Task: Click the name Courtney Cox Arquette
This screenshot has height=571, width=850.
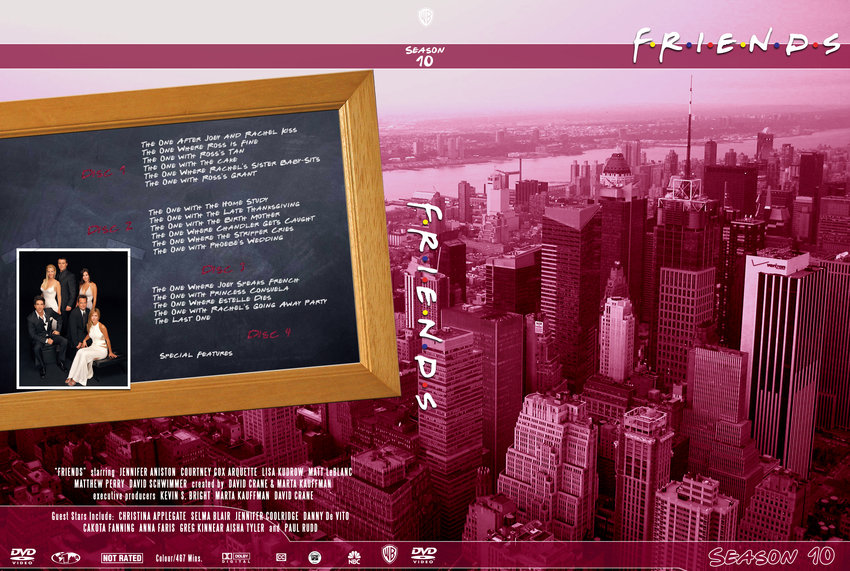Action: click(218, 472)
